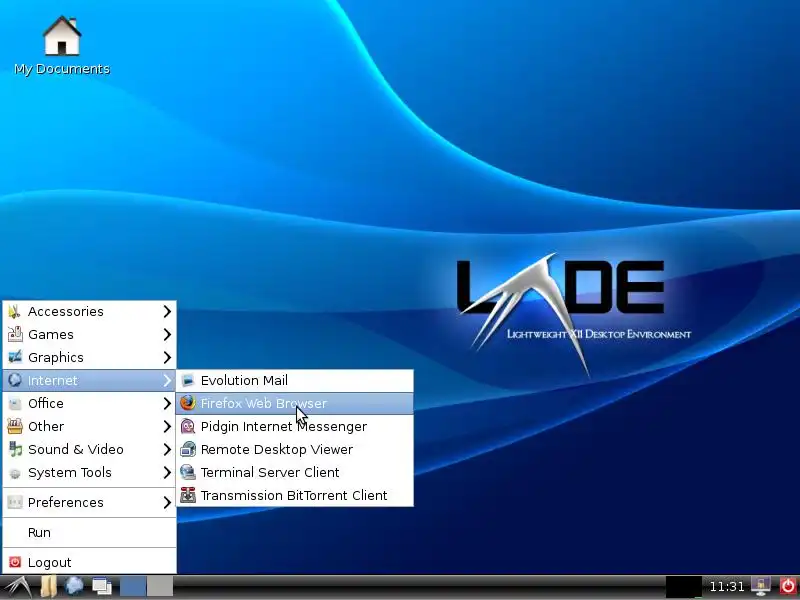This screenshot has height=600, width=800.
Task: Select the Internet menu entry
Action: [89, 380]
